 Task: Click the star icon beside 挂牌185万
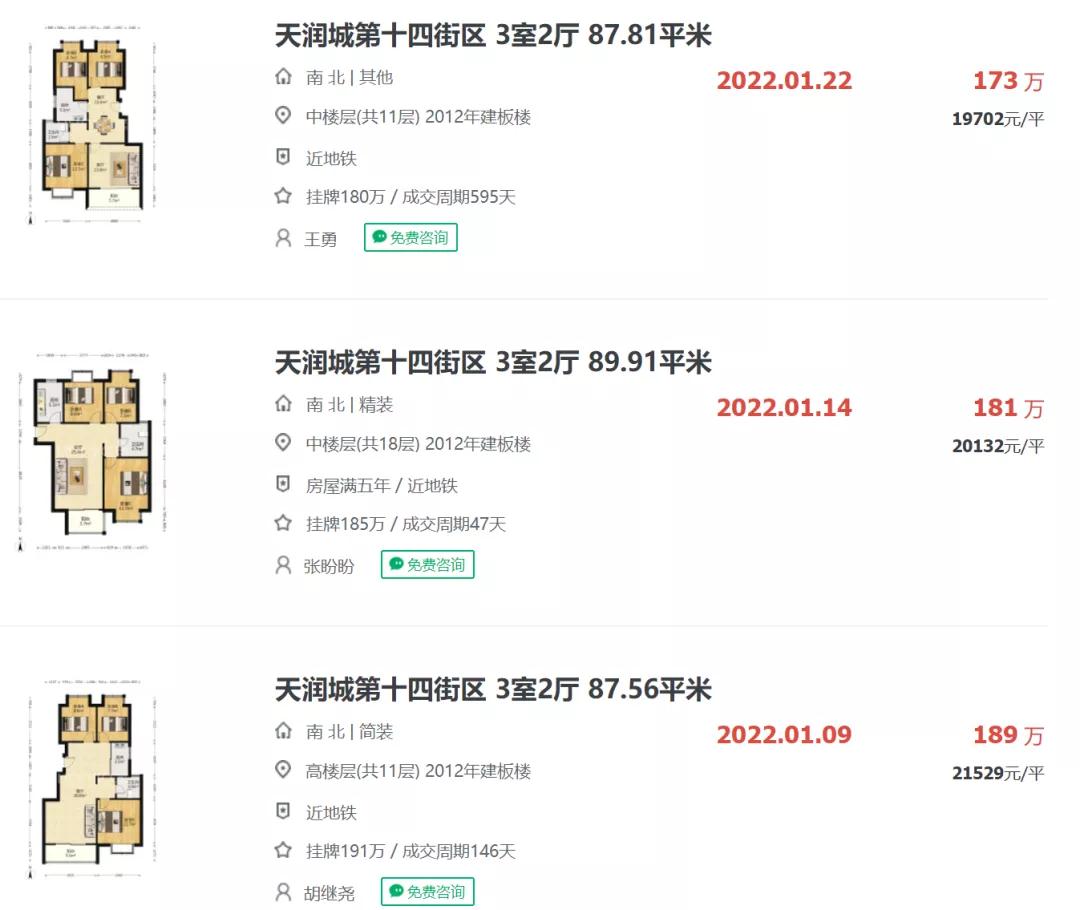coord(283,524)
